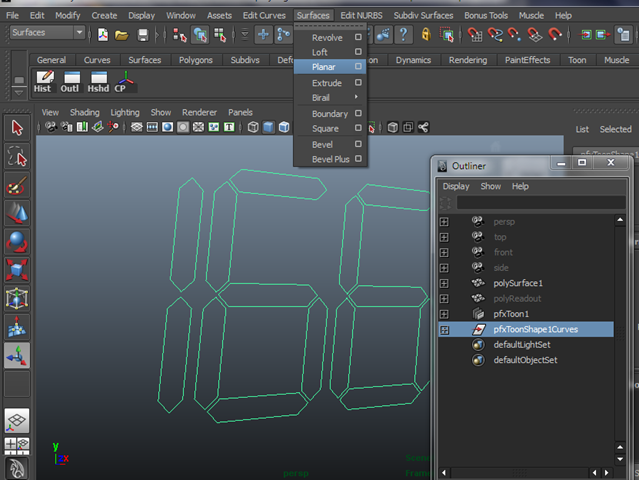Select the Scale tool cube icon
This screenshot has height=480, width=639.
[x=17, y=270]
